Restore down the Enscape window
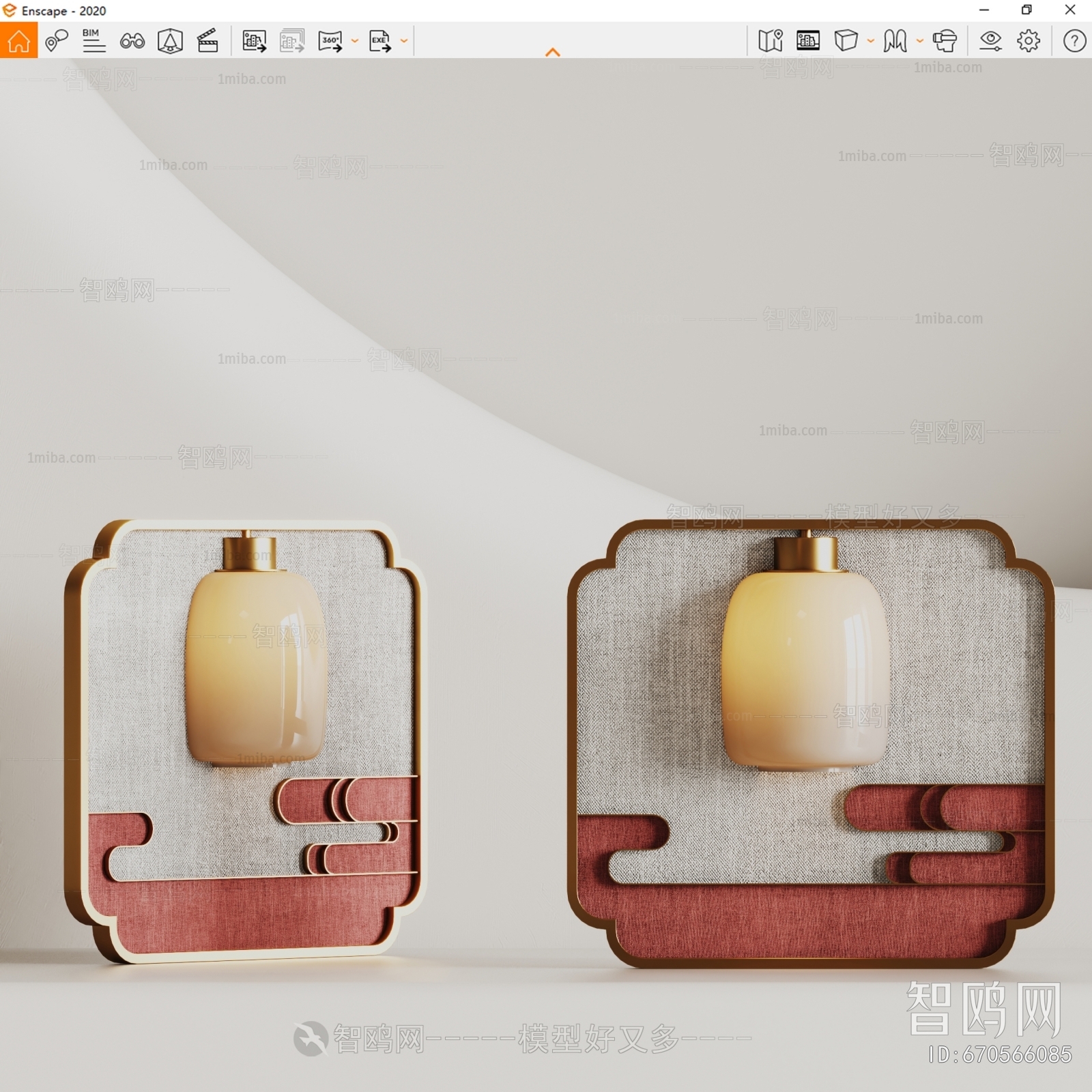 click(x=1026, y=10)
